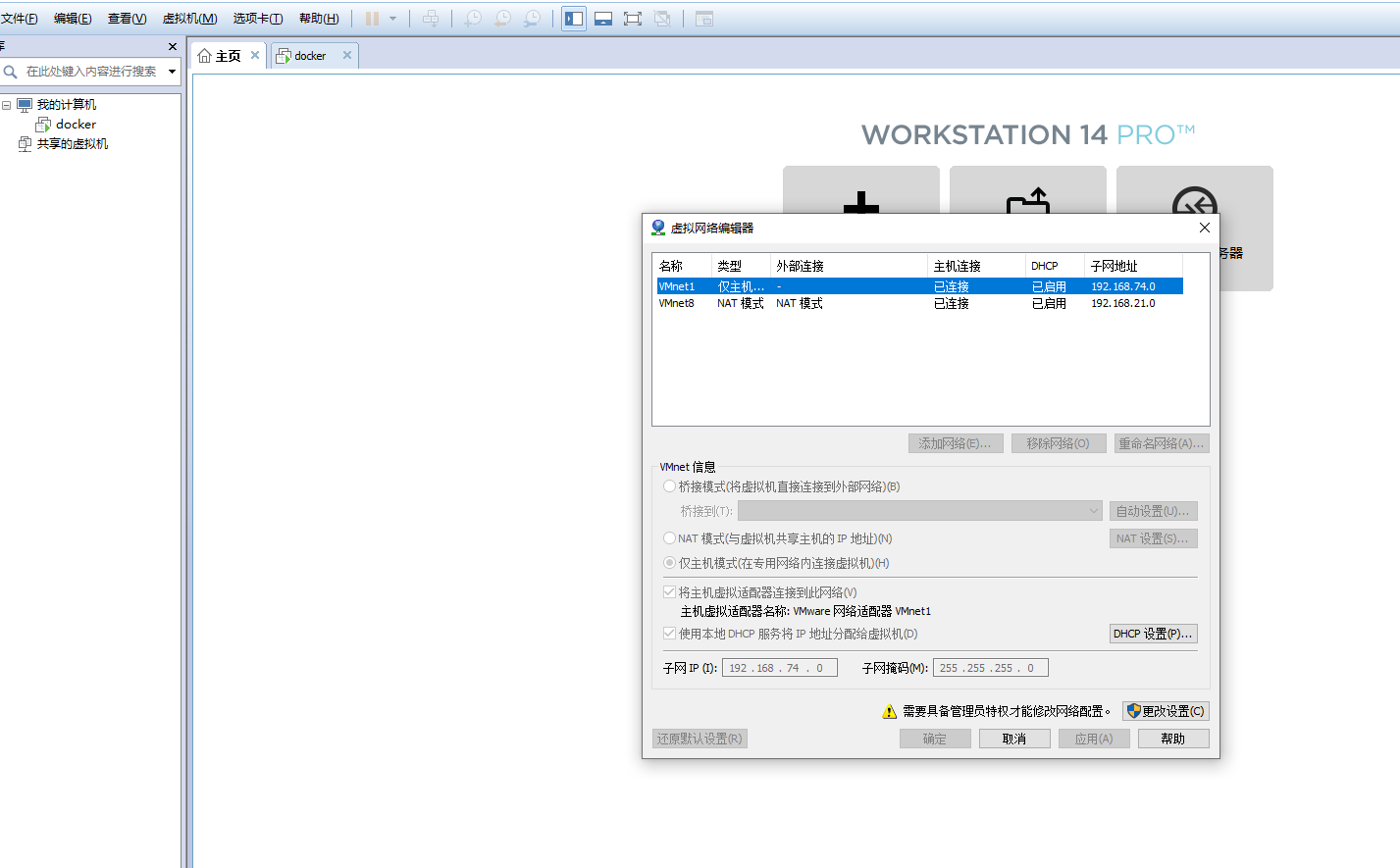Click the open virtual machine tile
The width and height of the screenshot is (1400, 868).
click(1027, 189)
